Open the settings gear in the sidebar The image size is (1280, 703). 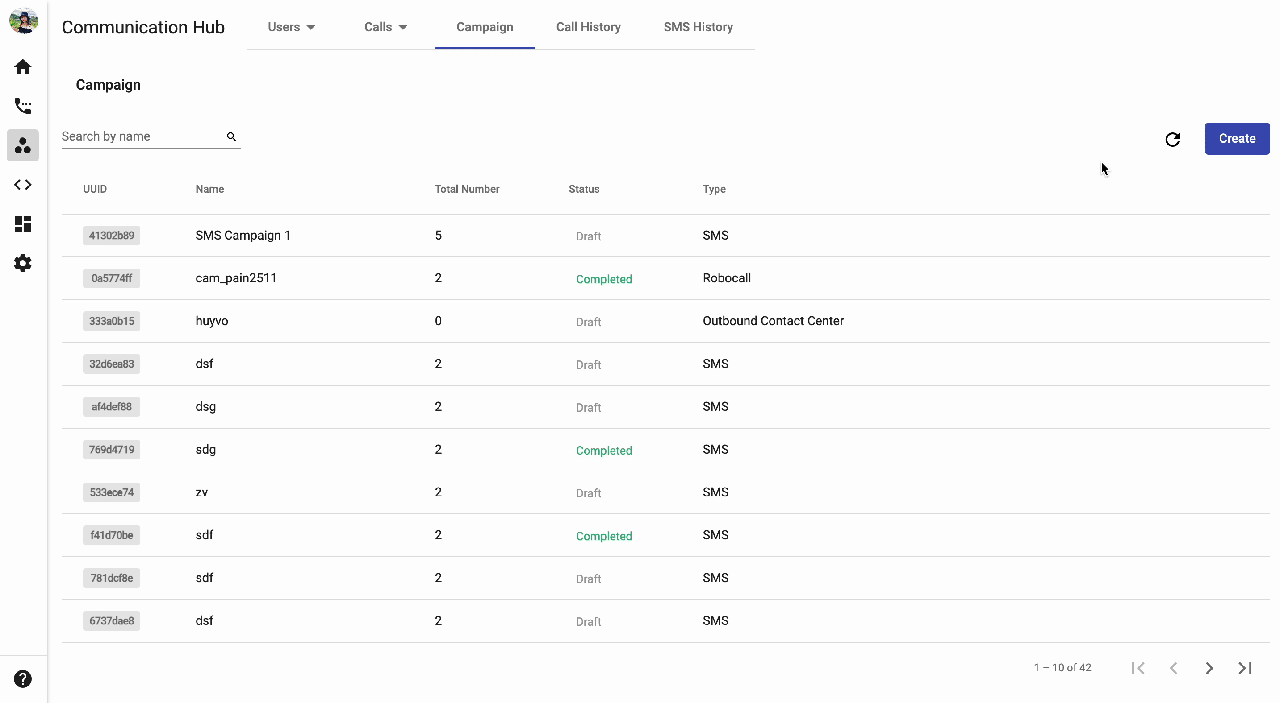coord(23,263)
